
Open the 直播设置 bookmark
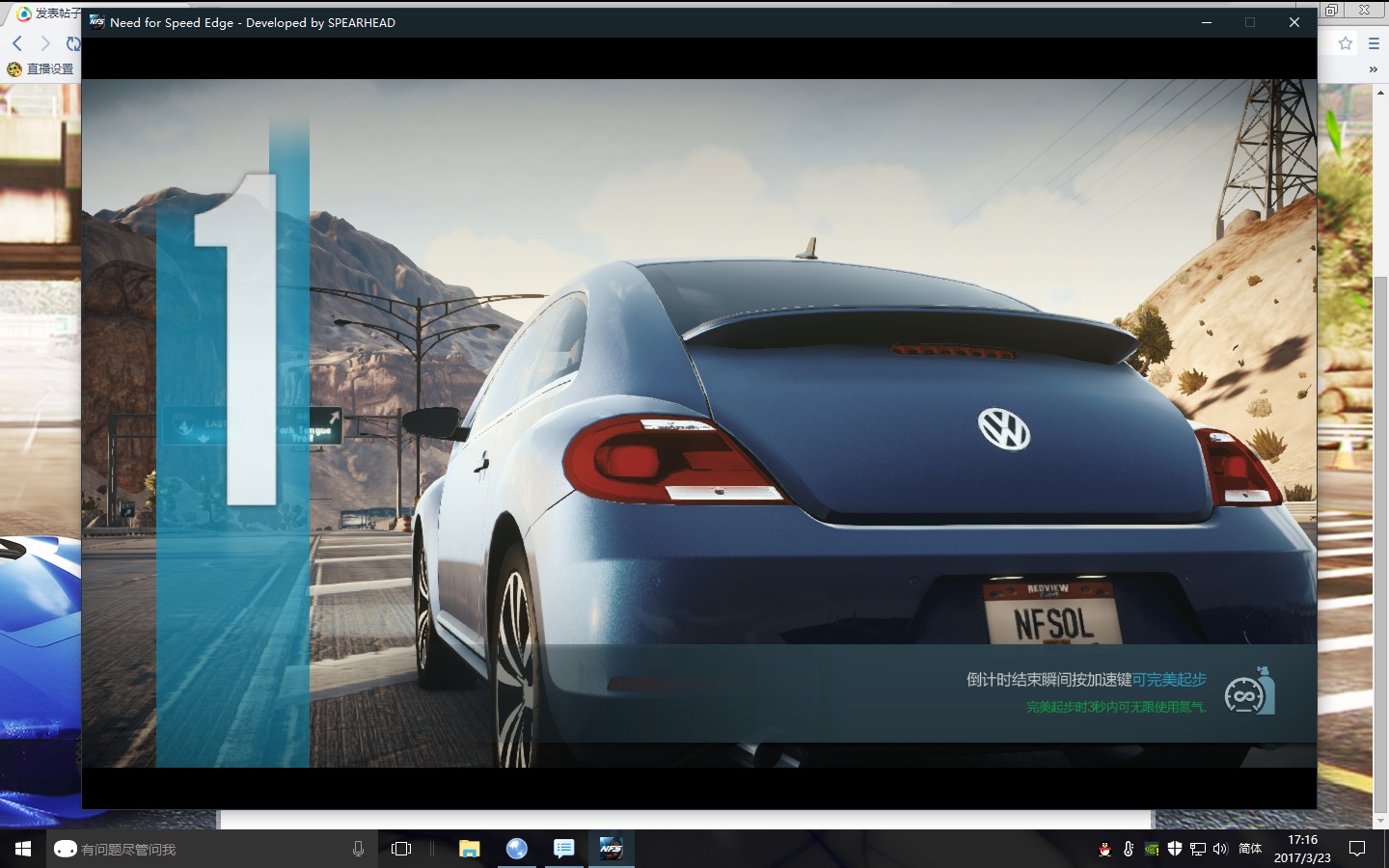coord(41,69)
